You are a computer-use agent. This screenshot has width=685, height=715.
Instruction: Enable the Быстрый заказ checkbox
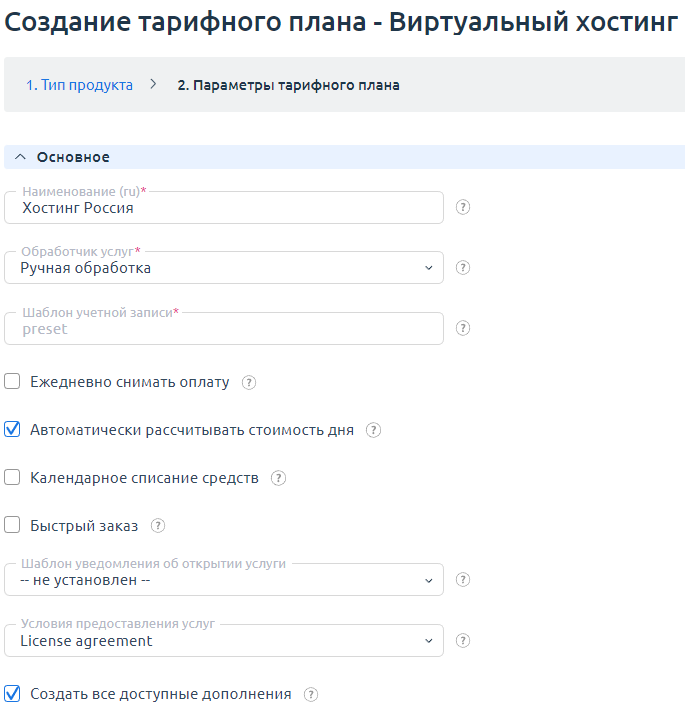click(12, 526)
